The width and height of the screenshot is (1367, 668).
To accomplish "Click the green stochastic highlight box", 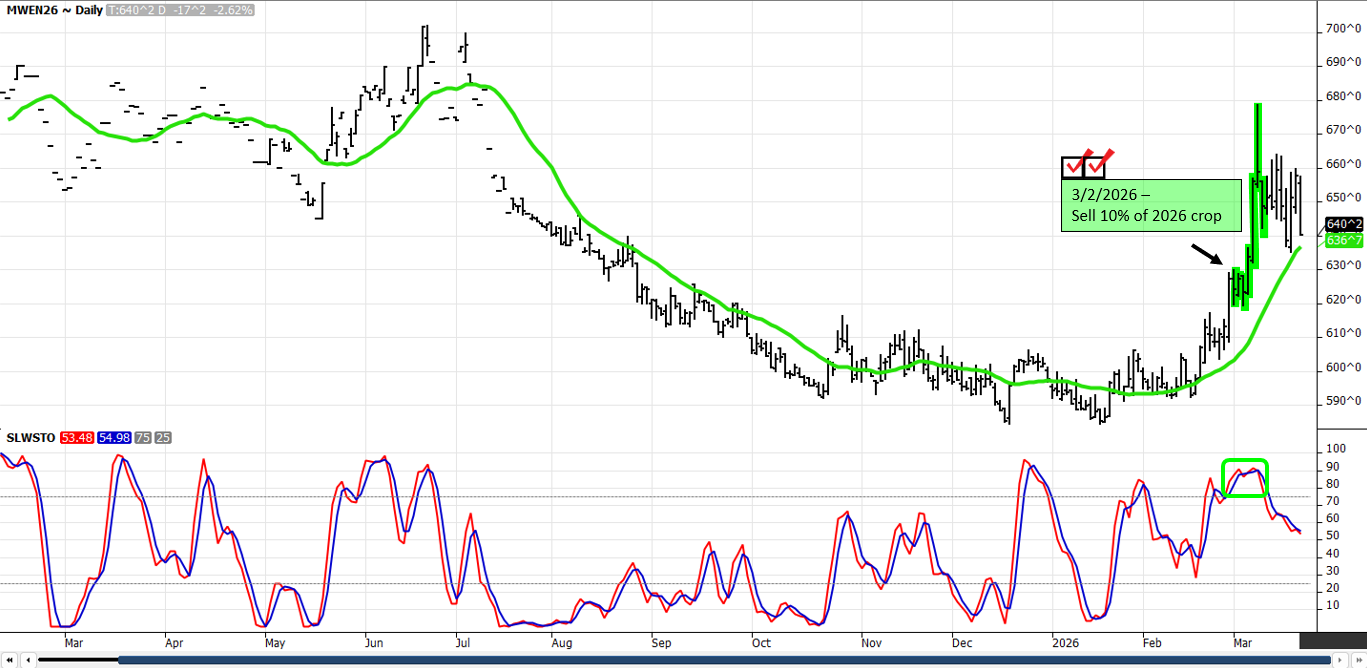I will (x=1245, y=478).
